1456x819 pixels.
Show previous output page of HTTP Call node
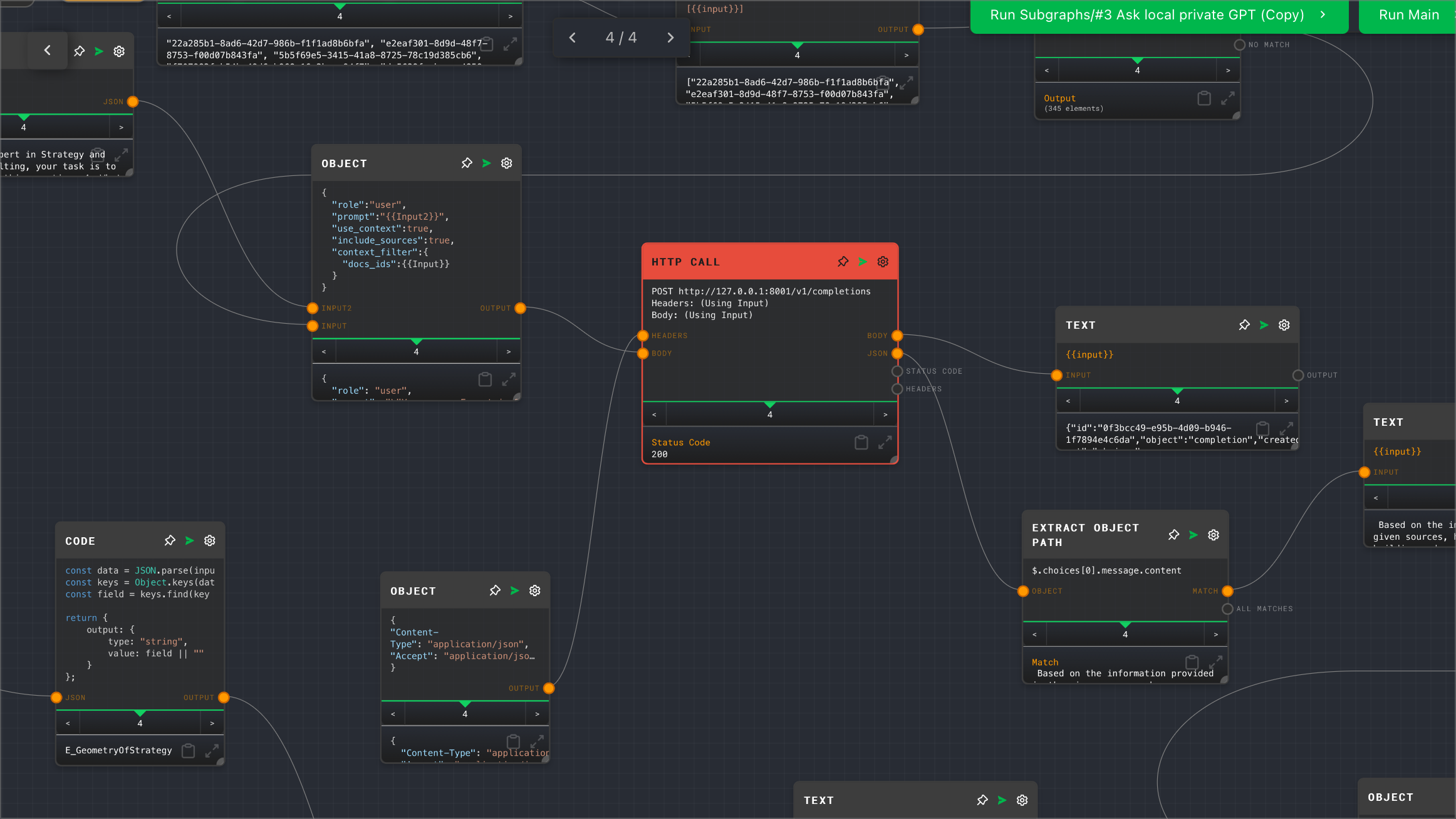655,415
